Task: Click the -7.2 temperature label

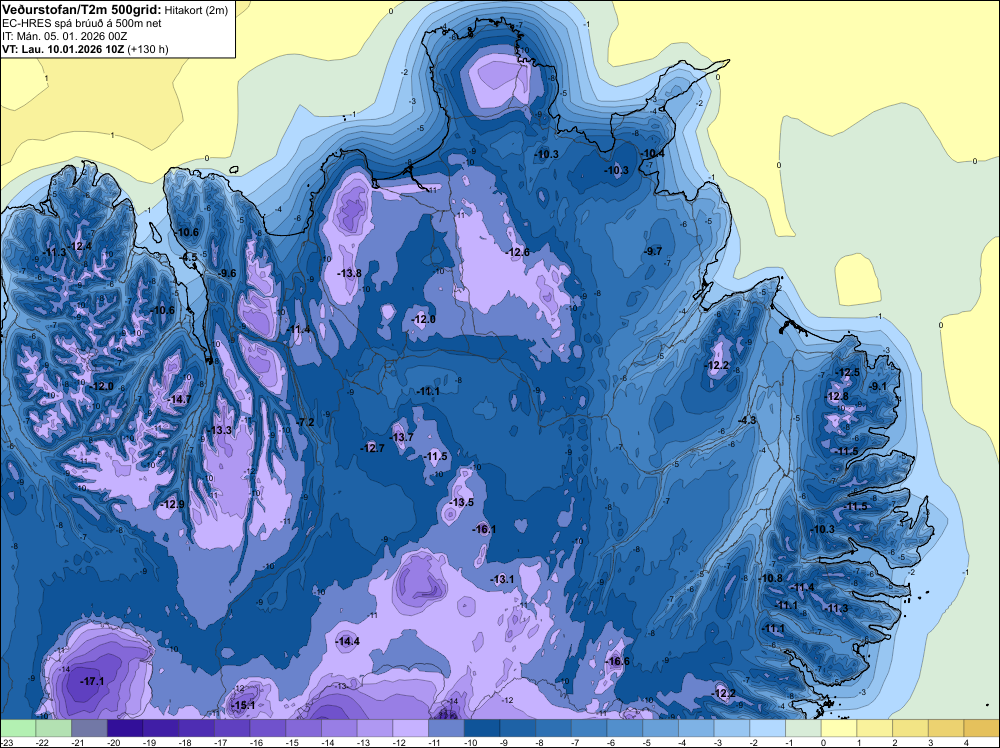Action: pyautogui.click(x=306, y=422)
